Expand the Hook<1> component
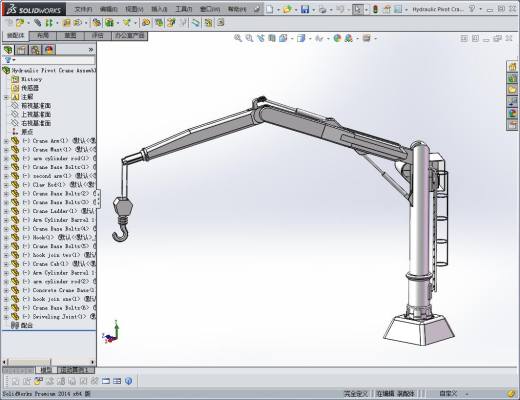 point(6,238)
